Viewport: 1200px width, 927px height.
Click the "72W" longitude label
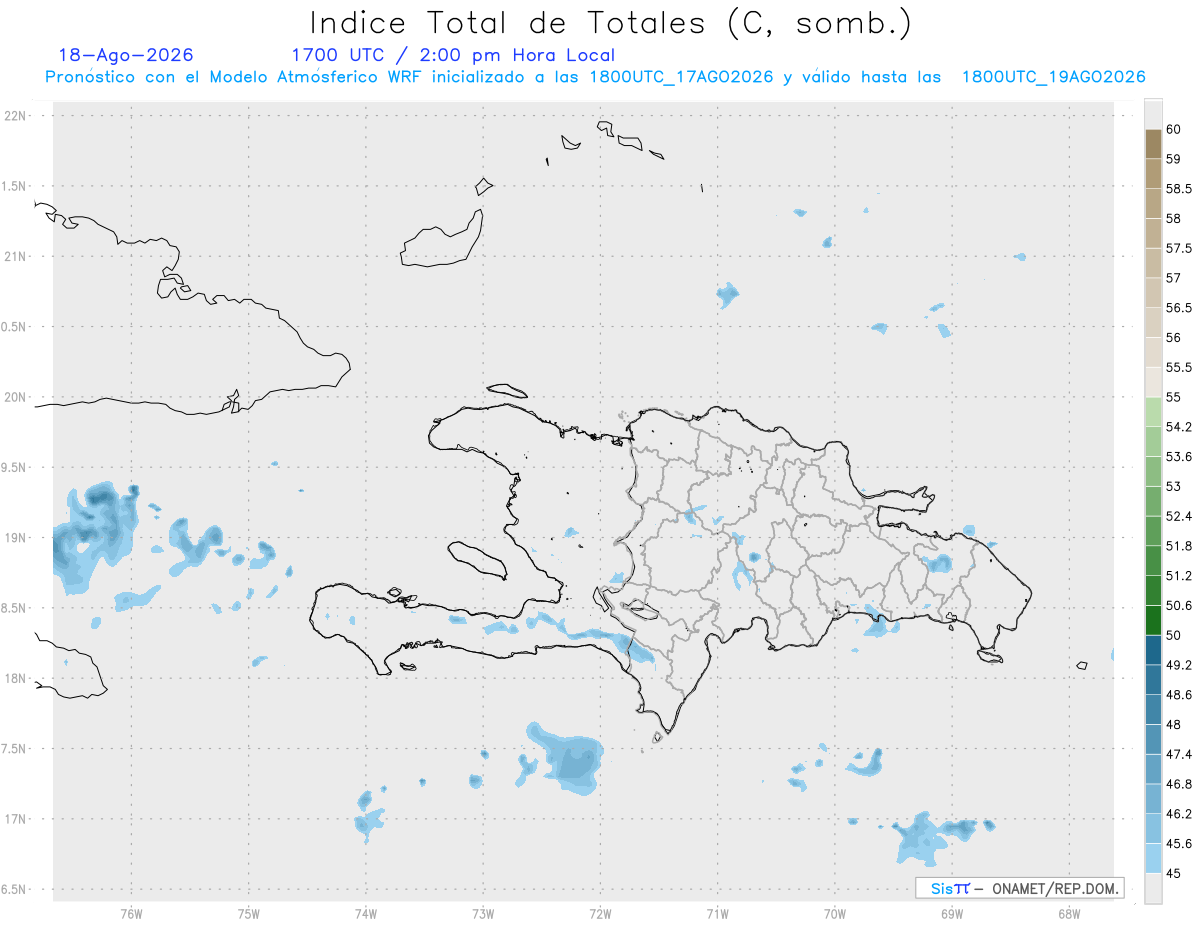[x=600, y=914]
